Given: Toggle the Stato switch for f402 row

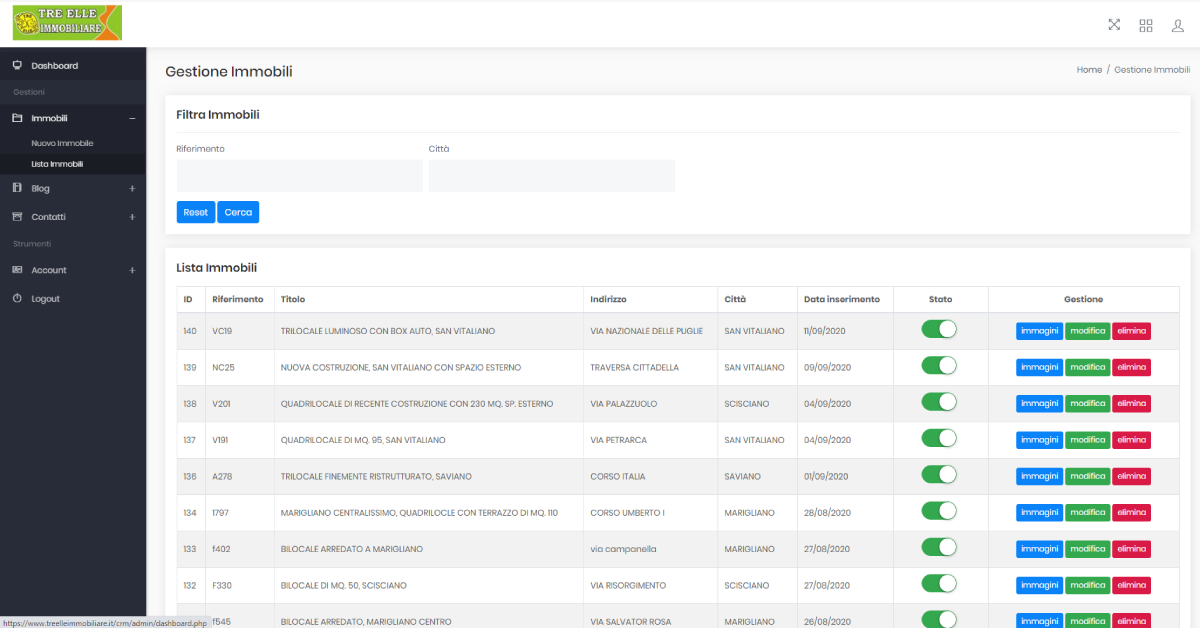Looking at the screenshot, I should pyautogui.click(x=939, y=547).
